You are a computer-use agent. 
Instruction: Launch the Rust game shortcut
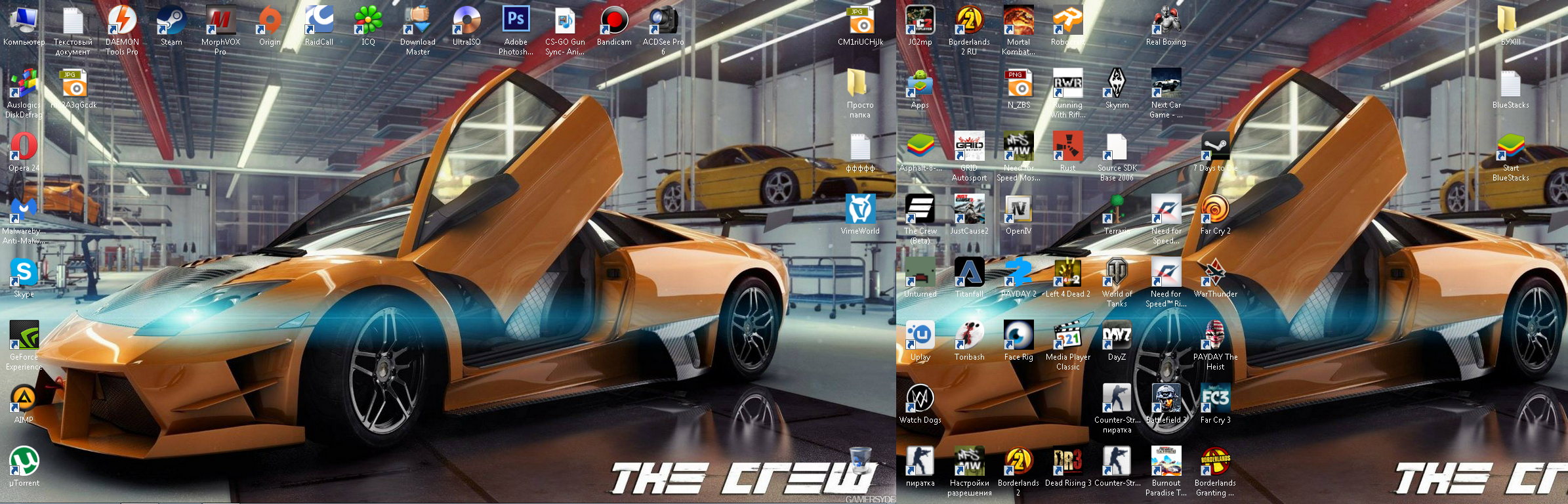click(x=1067, y=147)
